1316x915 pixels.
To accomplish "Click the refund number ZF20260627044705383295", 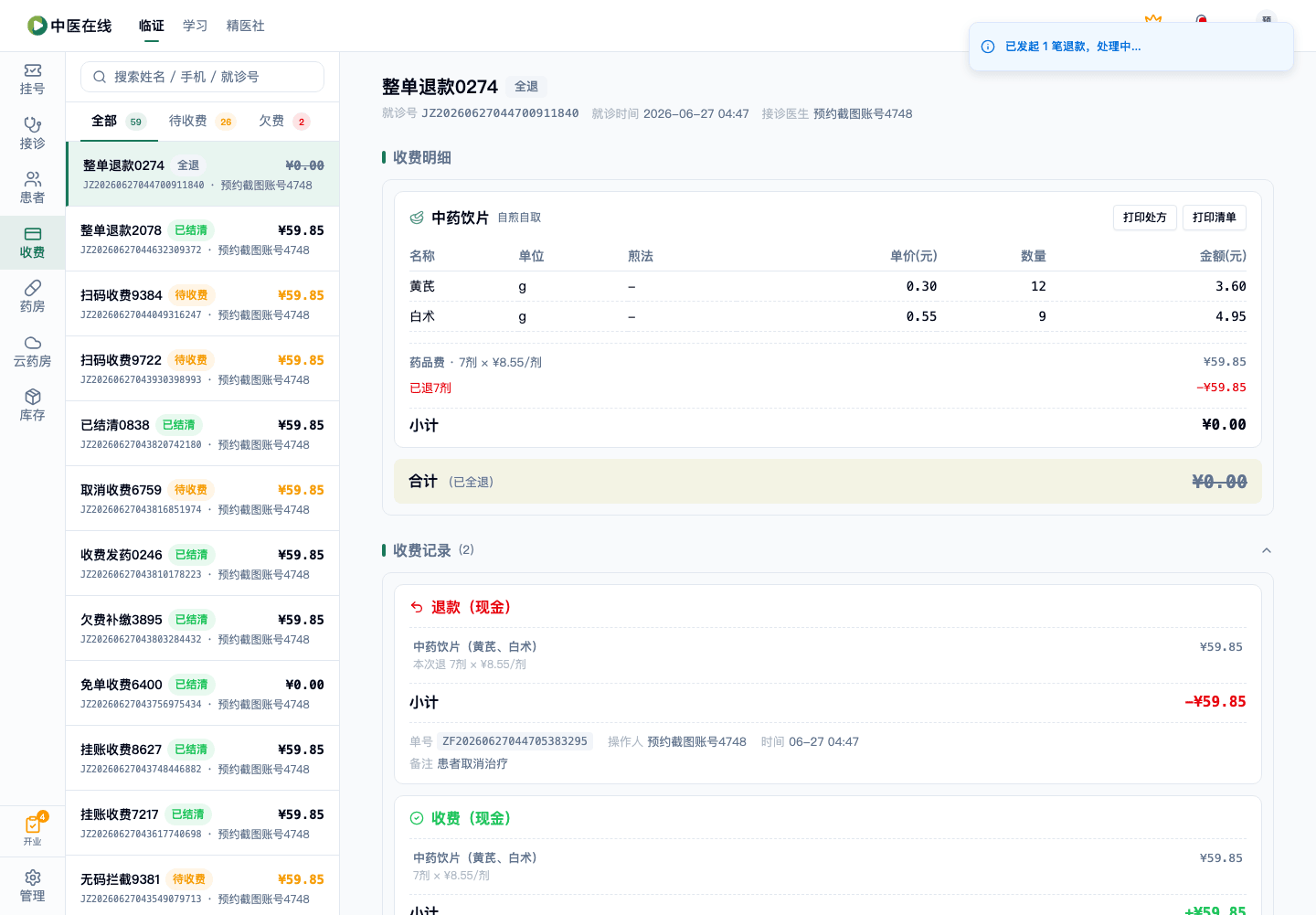I will [x=515, y=741].
